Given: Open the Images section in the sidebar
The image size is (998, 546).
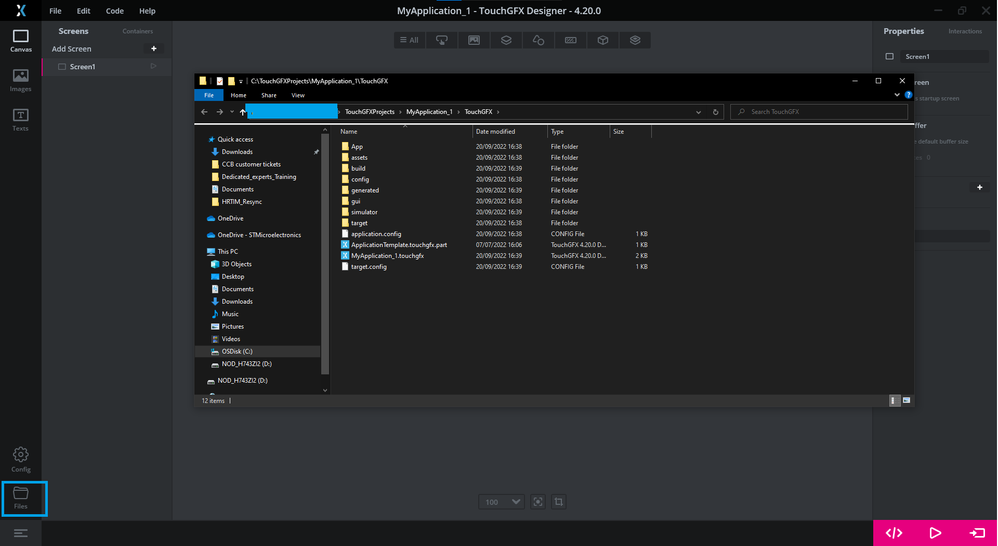Looking at the screenshot, I should click(20, 80).
